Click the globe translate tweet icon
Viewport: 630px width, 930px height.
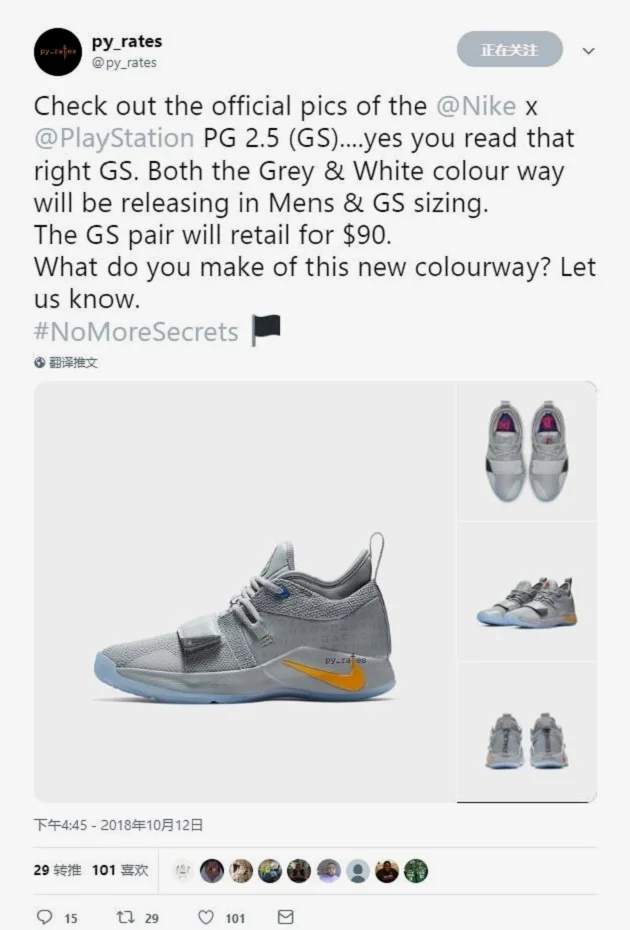click(39, 362)
